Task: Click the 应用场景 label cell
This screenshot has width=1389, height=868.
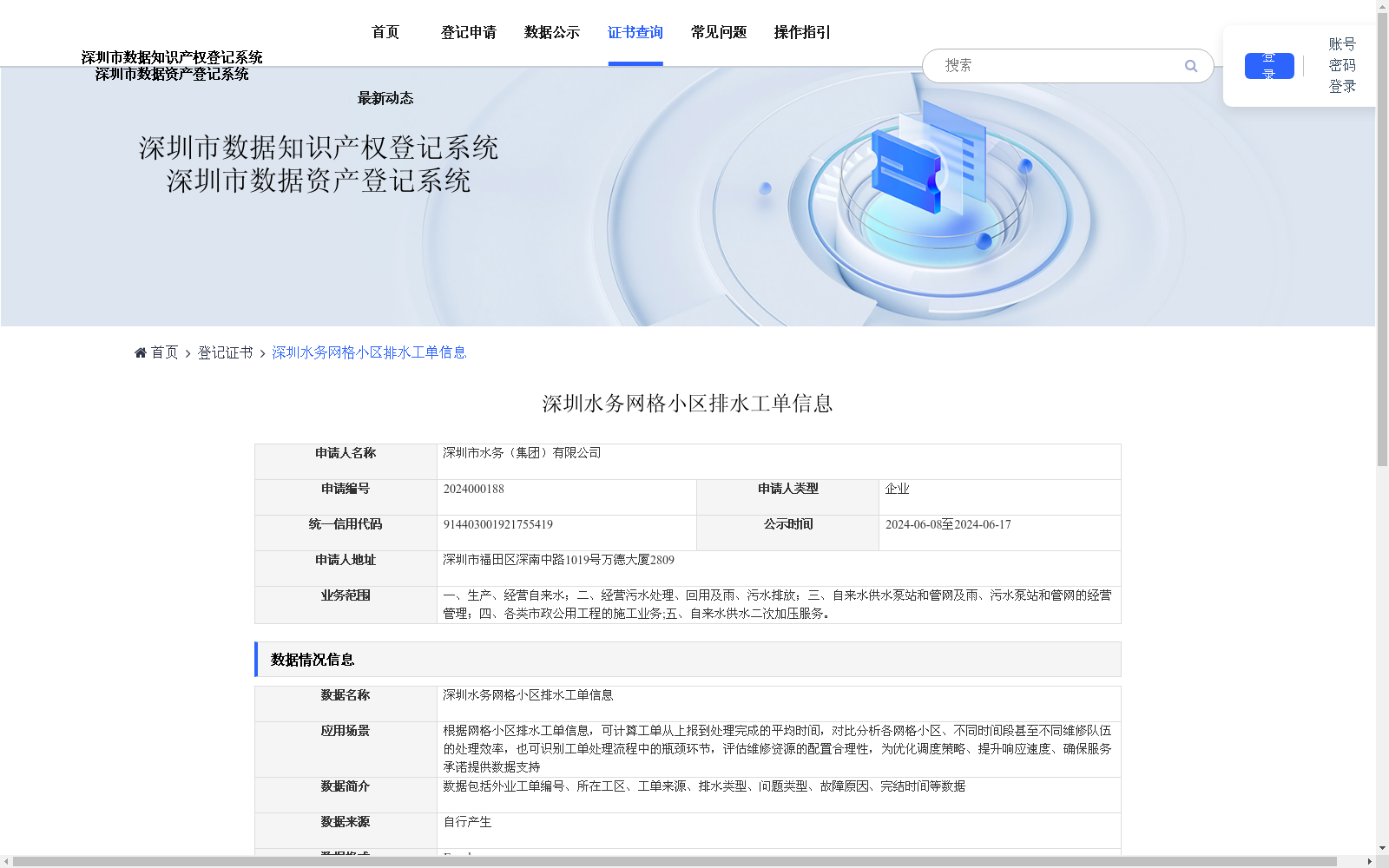Action: pos(346,749)
